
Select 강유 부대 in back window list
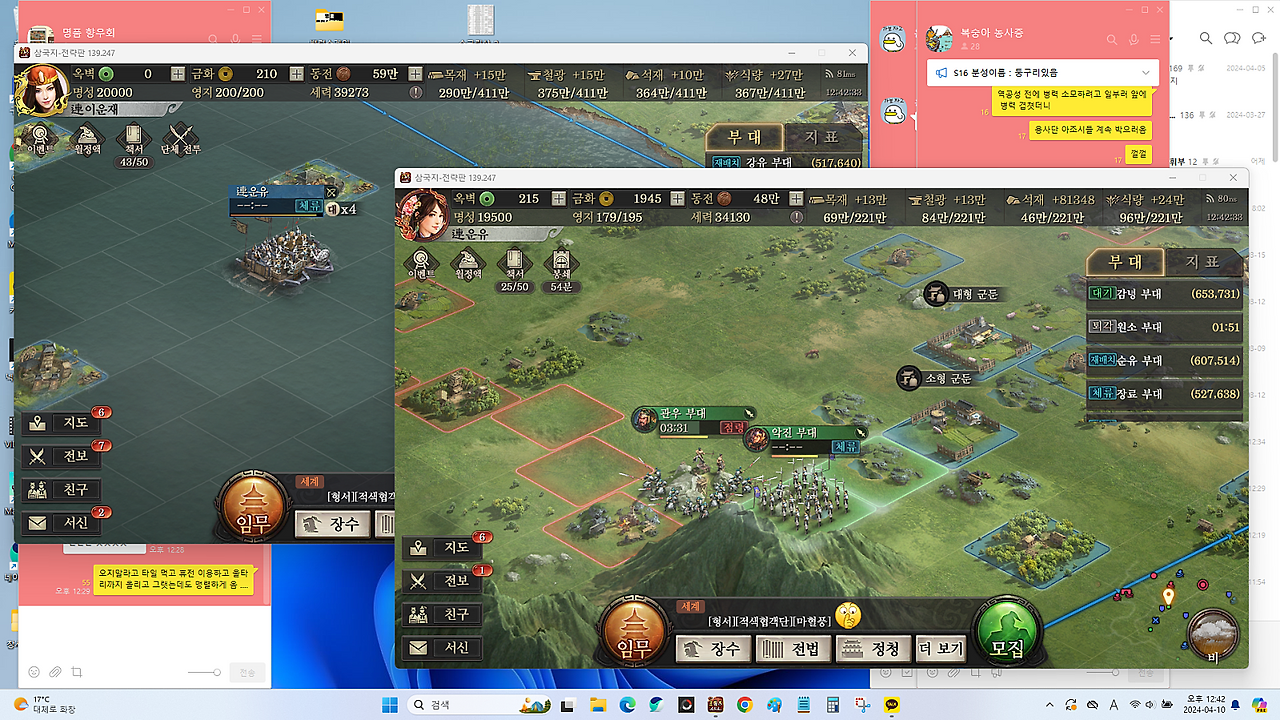click(786, 163)
